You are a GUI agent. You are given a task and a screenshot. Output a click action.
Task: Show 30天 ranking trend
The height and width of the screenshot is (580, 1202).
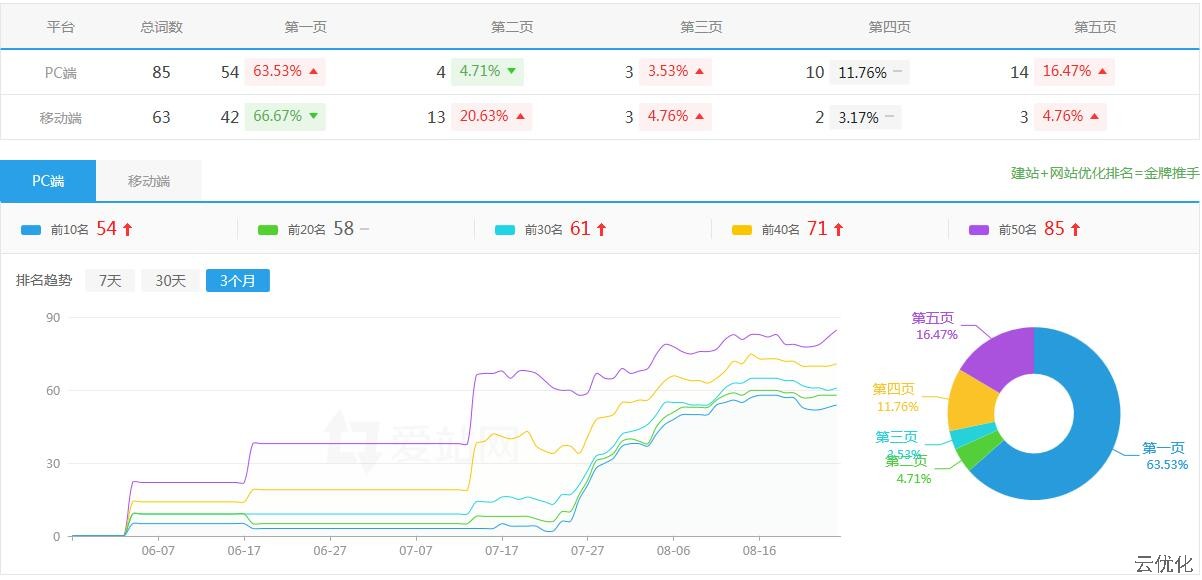coord(170,281)
